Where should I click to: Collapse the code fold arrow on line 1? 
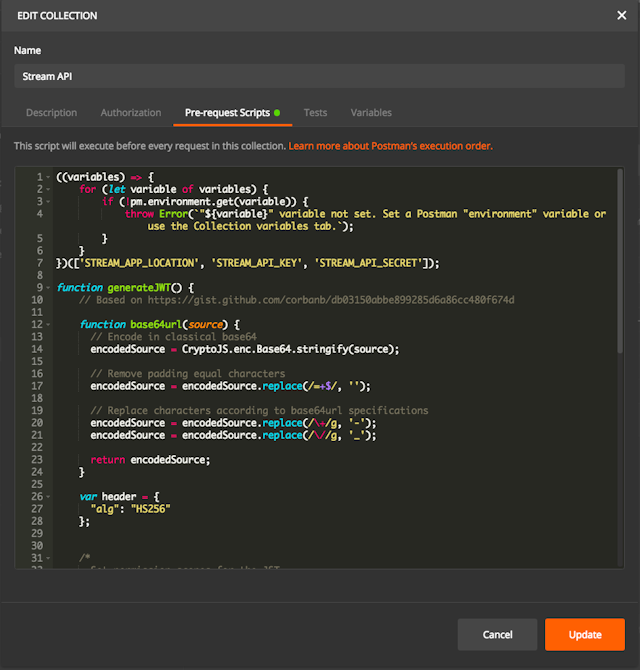(x=47, y=177)
